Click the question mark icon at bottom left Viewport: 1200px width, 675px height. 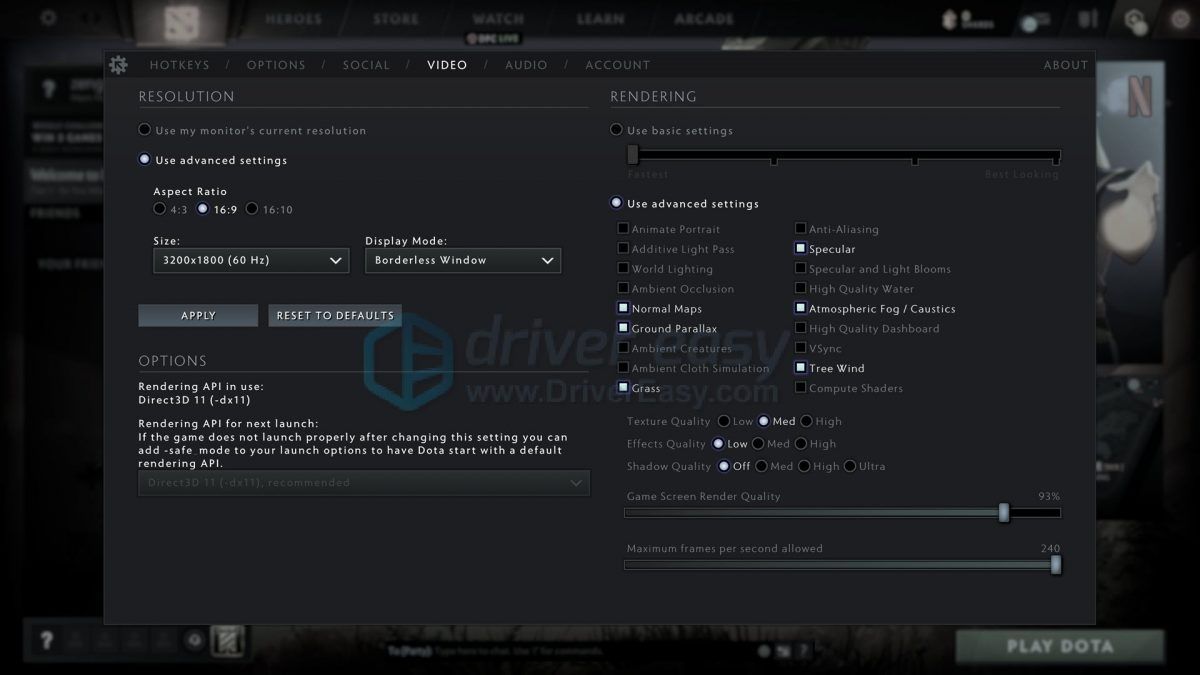point(46,640)
